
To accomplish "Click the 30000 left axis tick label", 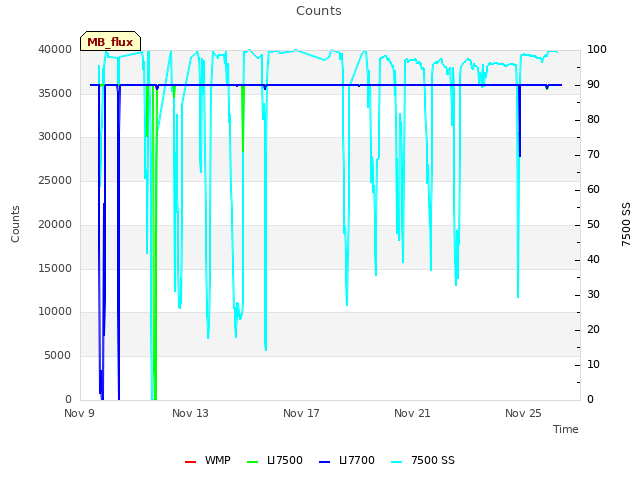I will tap(55, 137).
